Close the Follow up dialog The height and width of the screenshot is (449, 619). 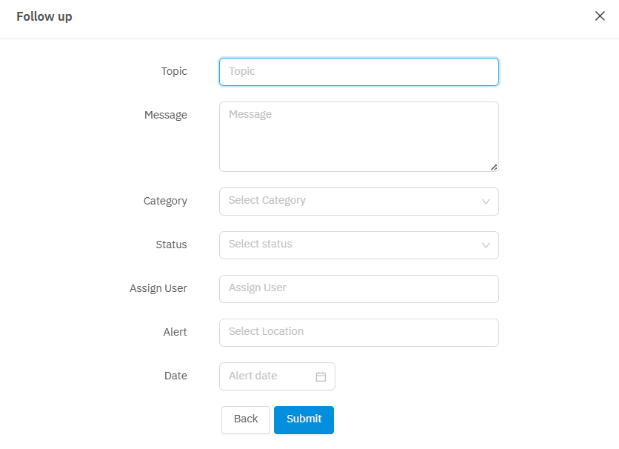tap(600, 16)
